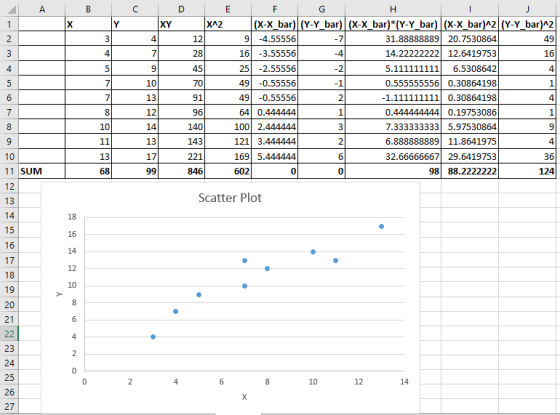Click the SUM label cell

[42, 171]
